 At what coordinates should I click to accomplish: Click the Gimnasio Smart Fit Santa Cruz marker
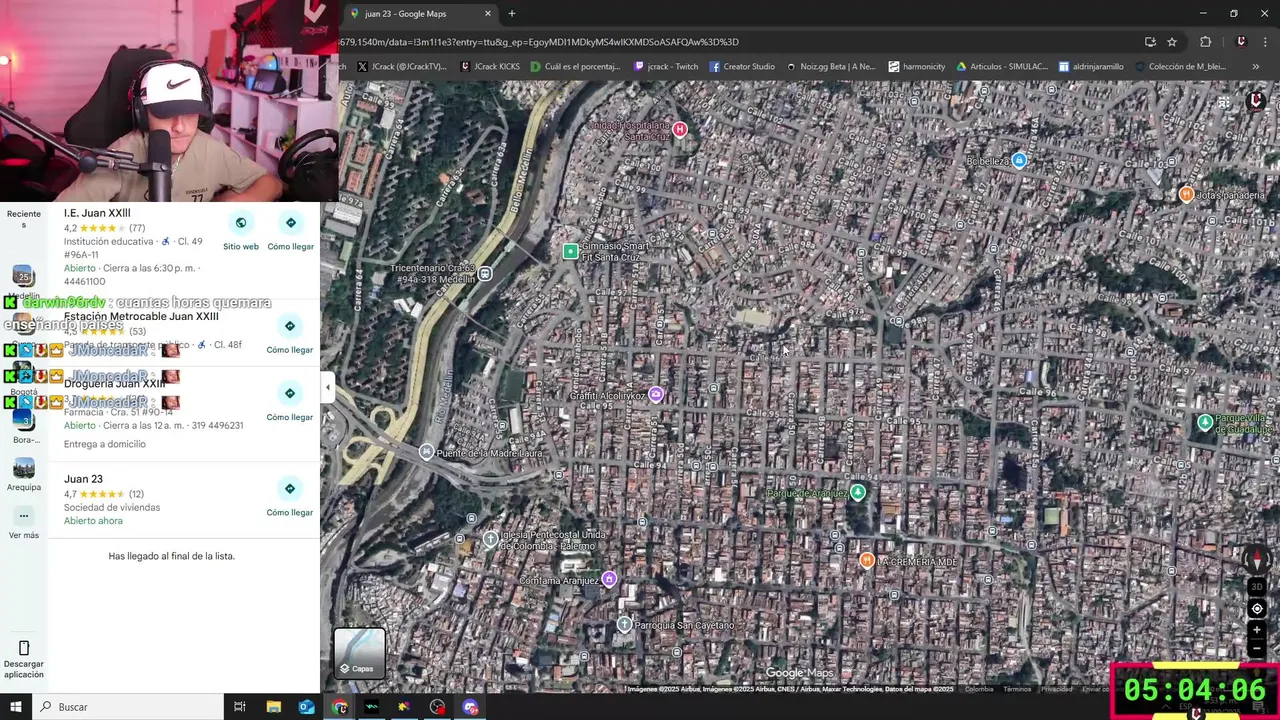(x=570, y=251)
